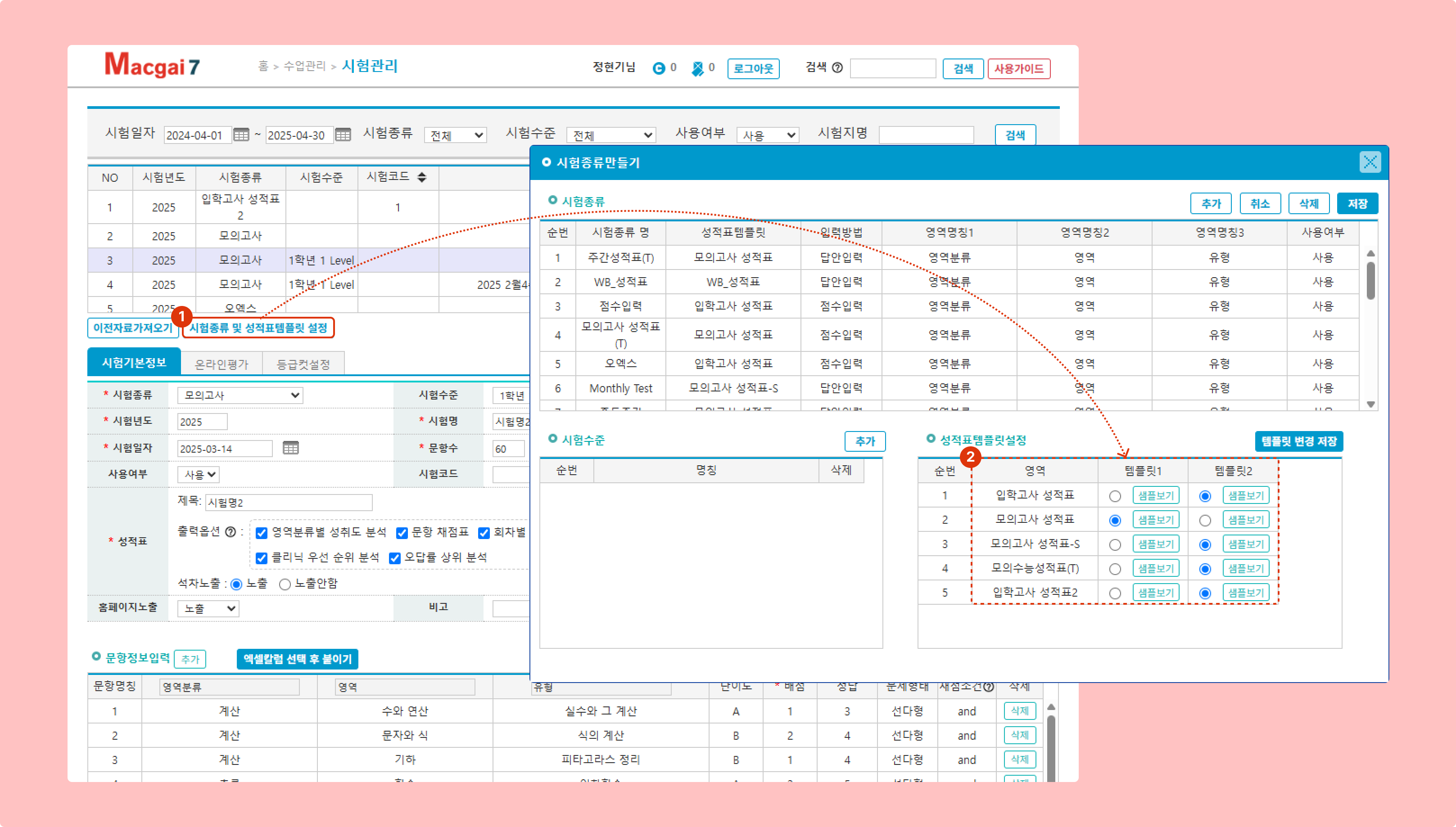The width and height of the screenshot is (1456, 827).
Task: Click the search help question mark icon
Action: pos(837,68)
